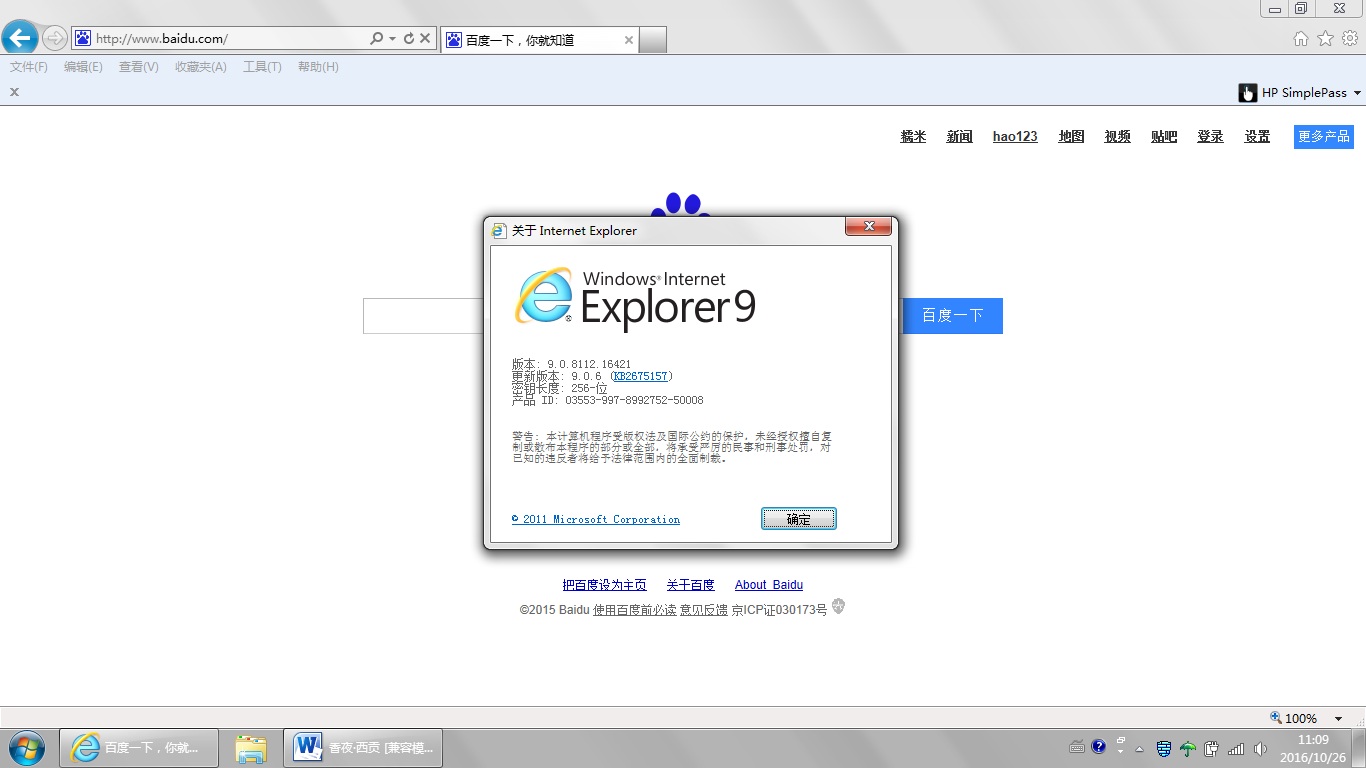This screenshot has width=1366, height=768.
Task: Expand the address bar search dropdown arrow
Action: tap(393, 39)
